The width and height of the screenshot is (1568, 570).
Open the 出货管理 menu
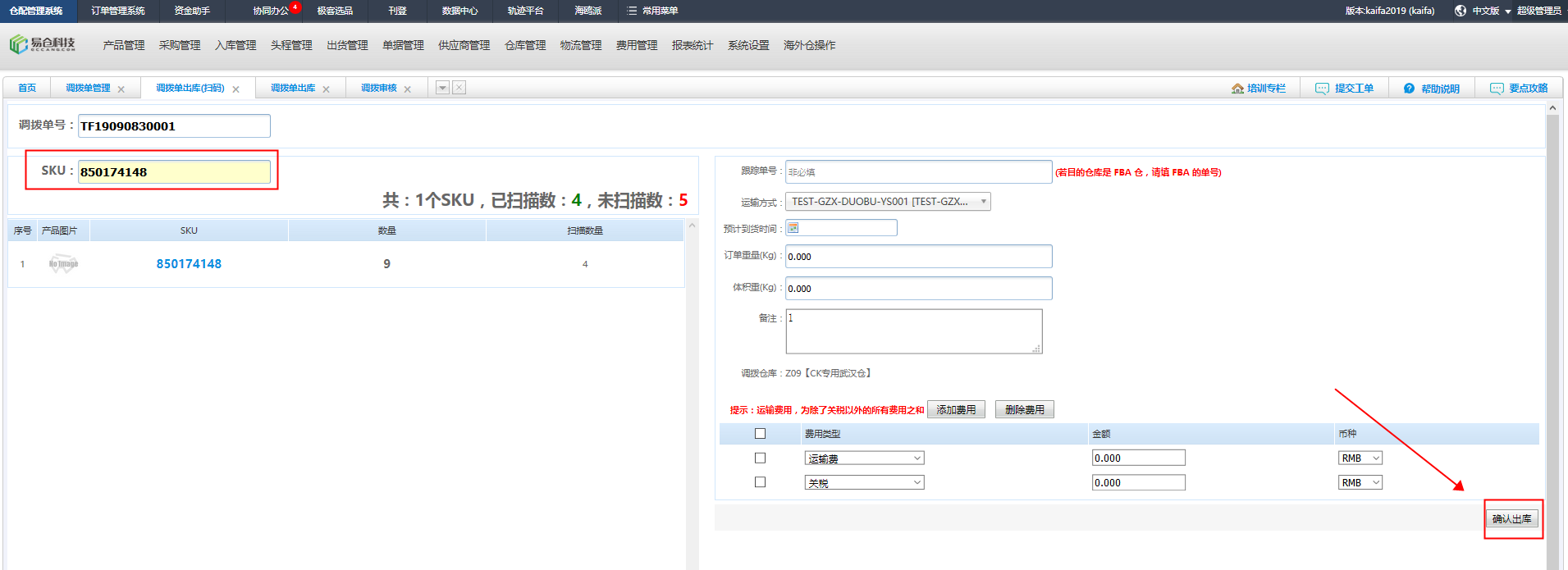(x=347, y=45)
